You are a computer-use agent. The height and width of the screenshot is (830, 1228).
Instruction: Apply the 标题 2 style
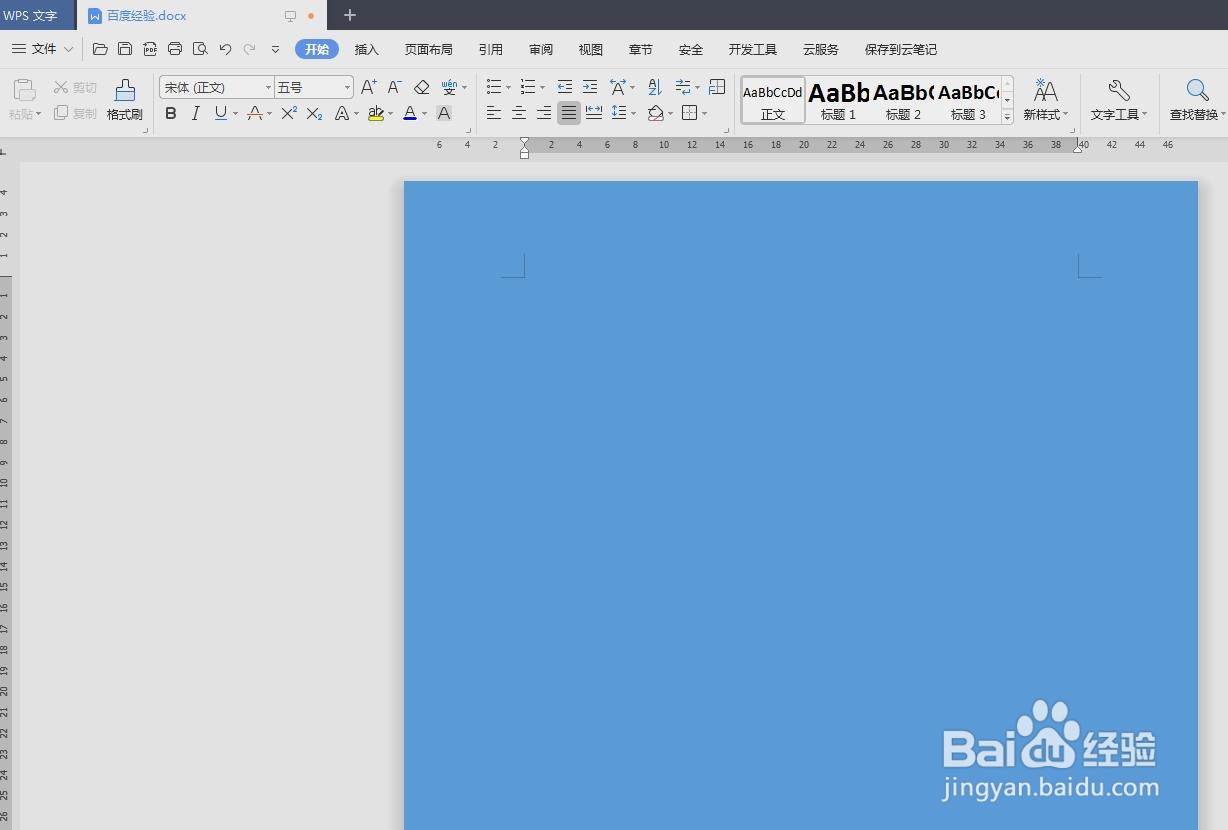pyautogui.click(x=903, y=100)
